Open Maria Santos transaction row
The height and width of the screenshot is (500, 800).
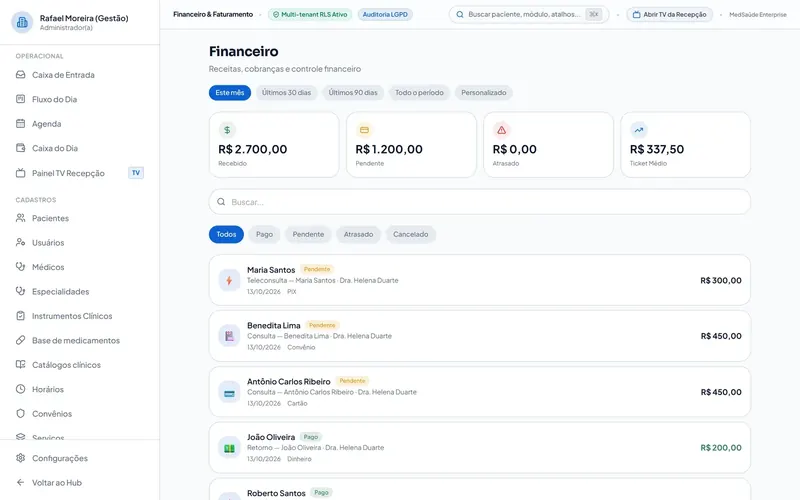click(x=480, y=280)
